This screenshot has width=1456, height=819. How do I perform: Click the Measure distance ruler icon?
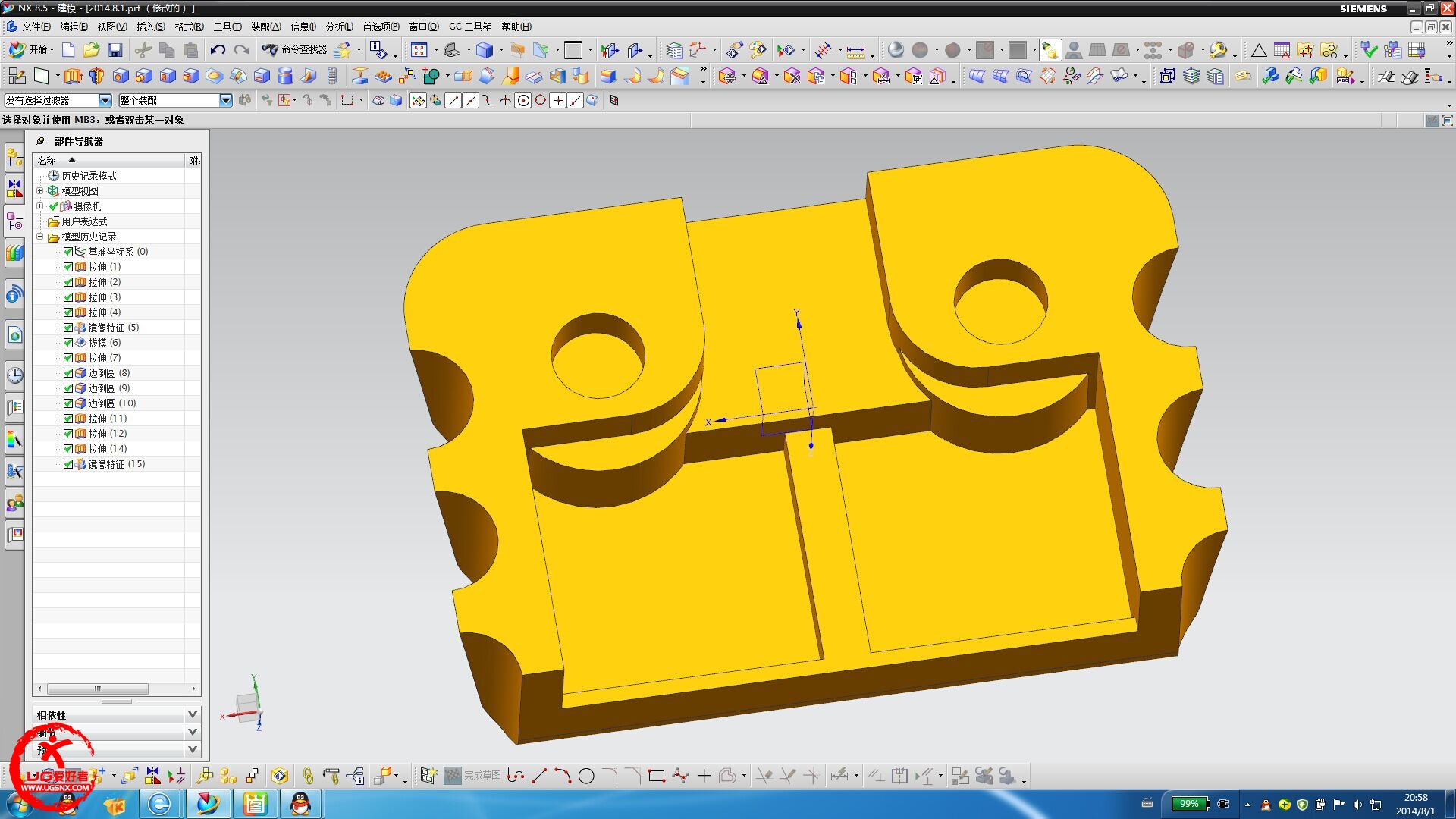tap(855, 51)
